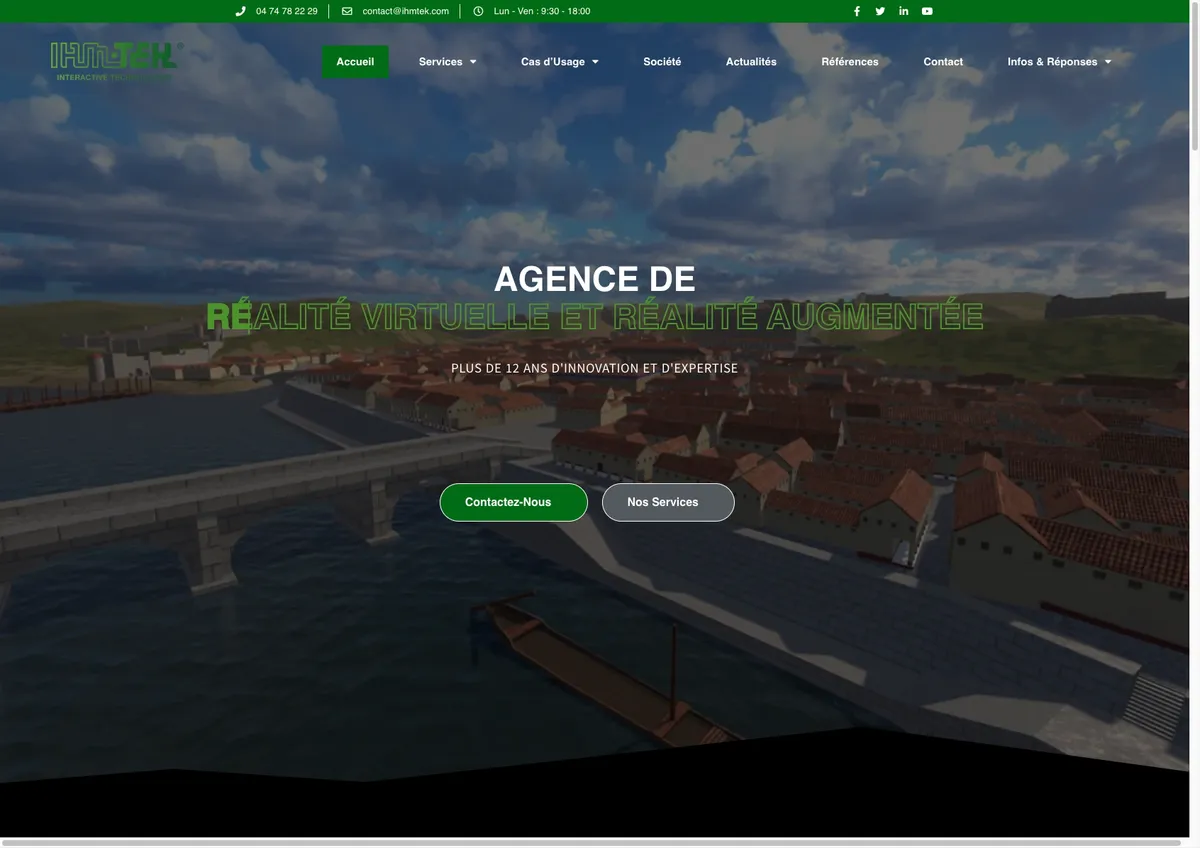The width and height of the screenshot is (1200, 848).
Task: Expand the Infos & Réponses dropdown
Action: point(1059,62)
